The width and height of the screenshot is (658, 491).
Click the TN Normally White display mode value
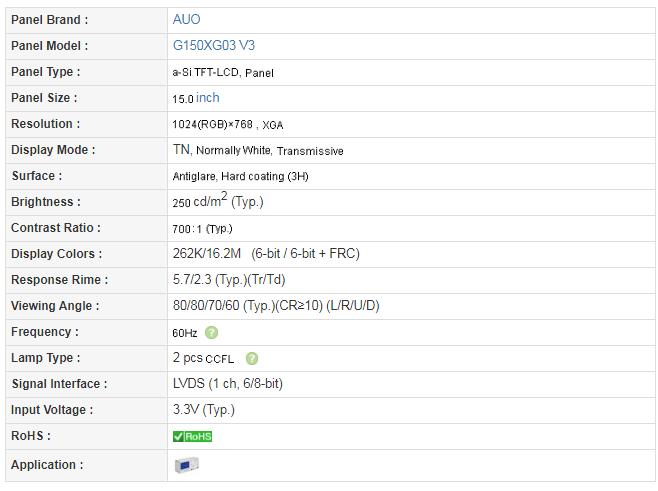(257, 150)
